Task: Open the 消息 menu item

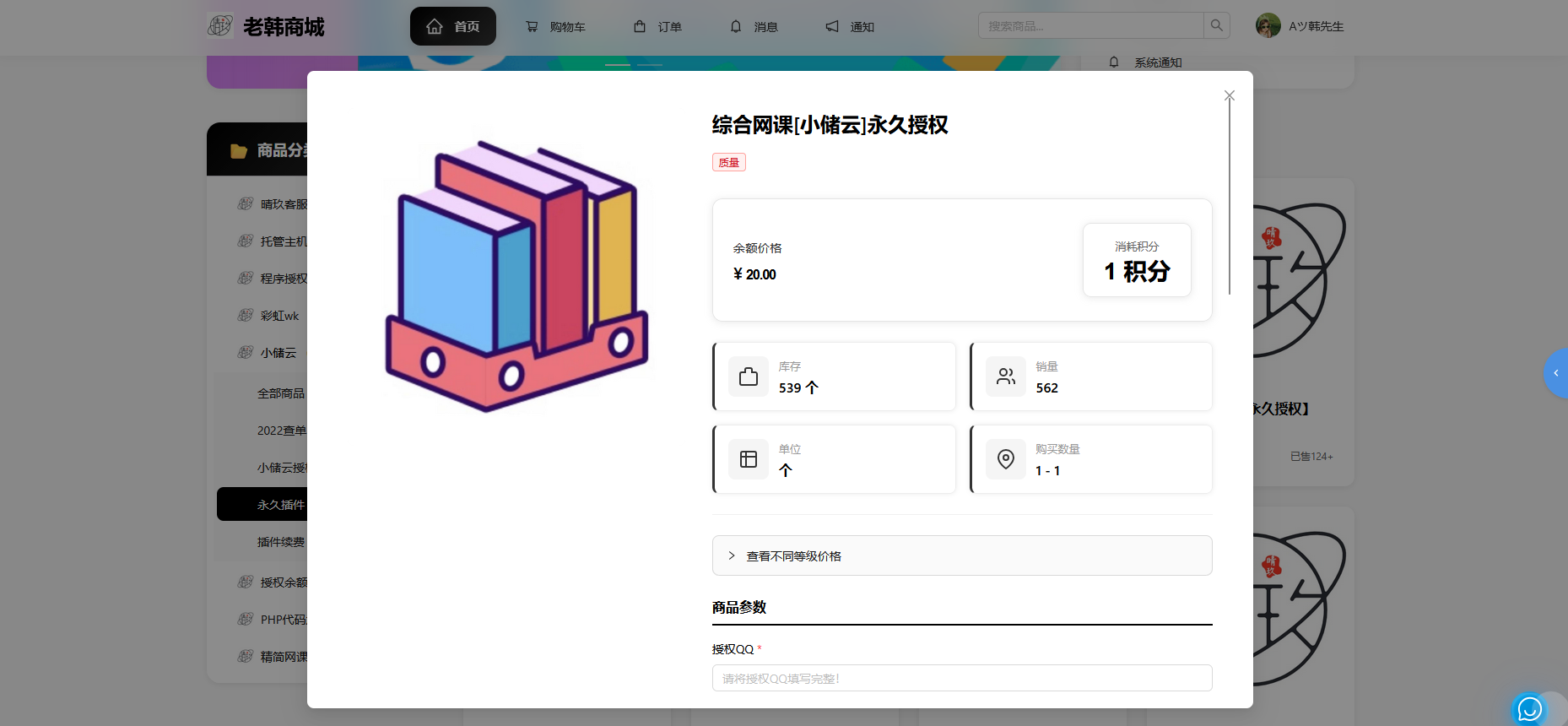Action: click(754, 27)
